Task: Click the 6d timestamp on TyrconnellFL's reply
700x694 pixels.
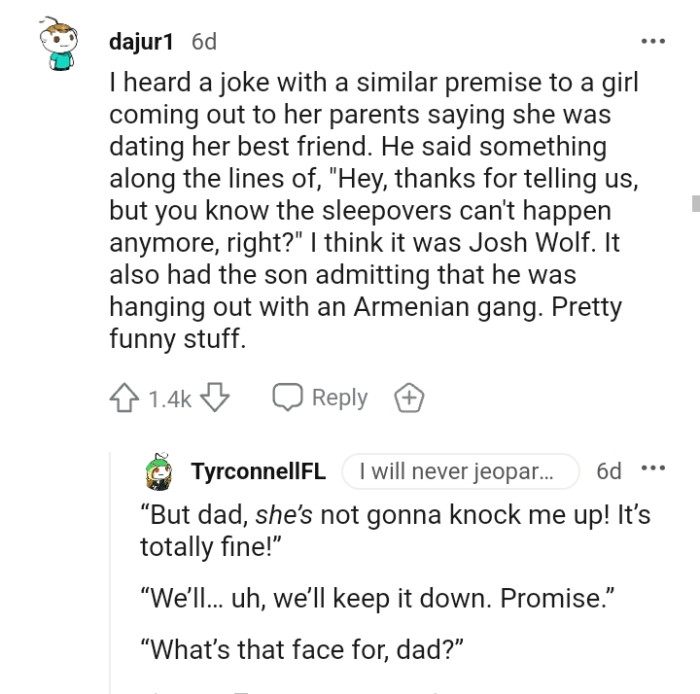Action: (x=608, y=471)
